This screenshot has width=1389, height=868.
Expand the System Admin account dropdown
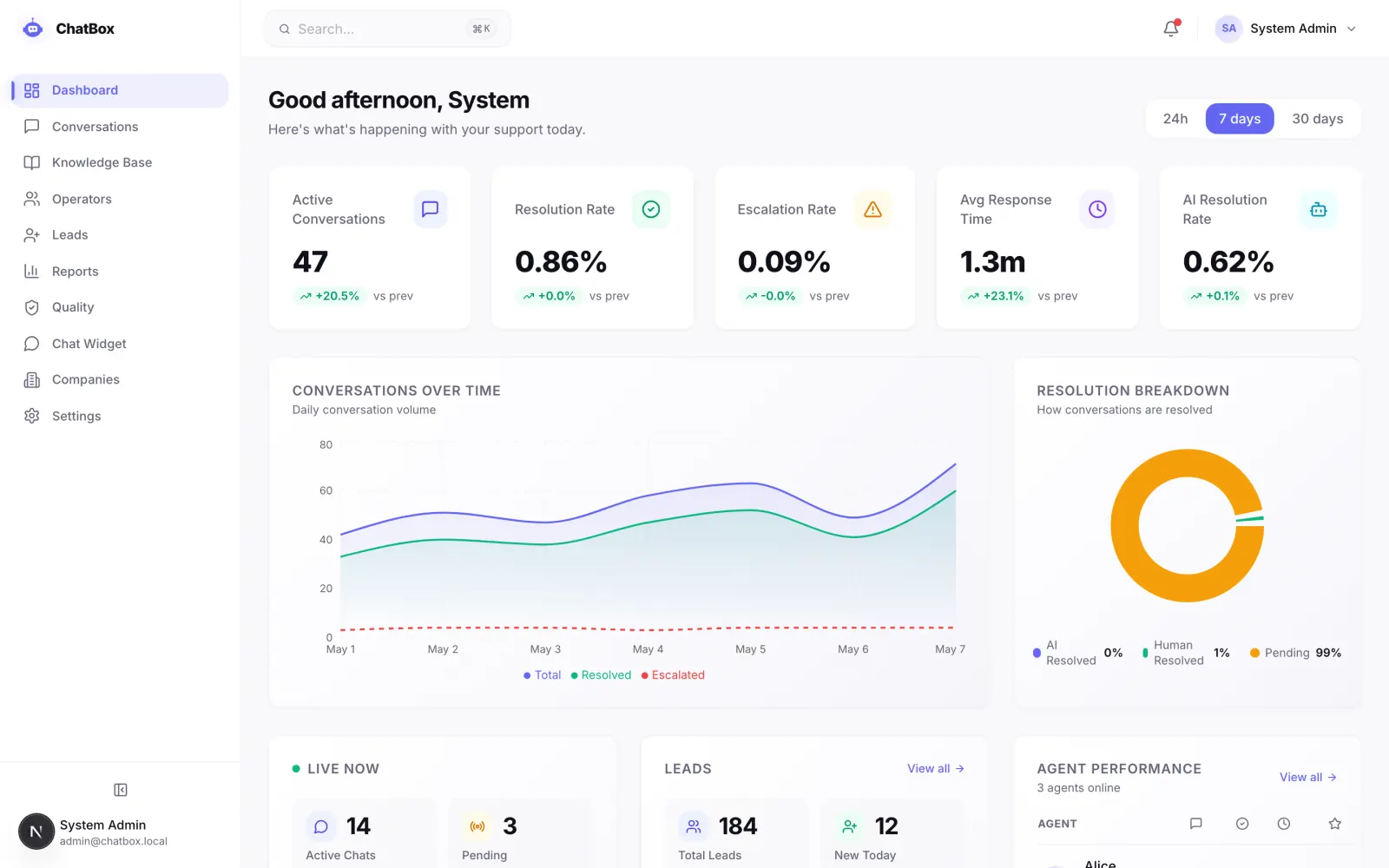click(1287, 29)
